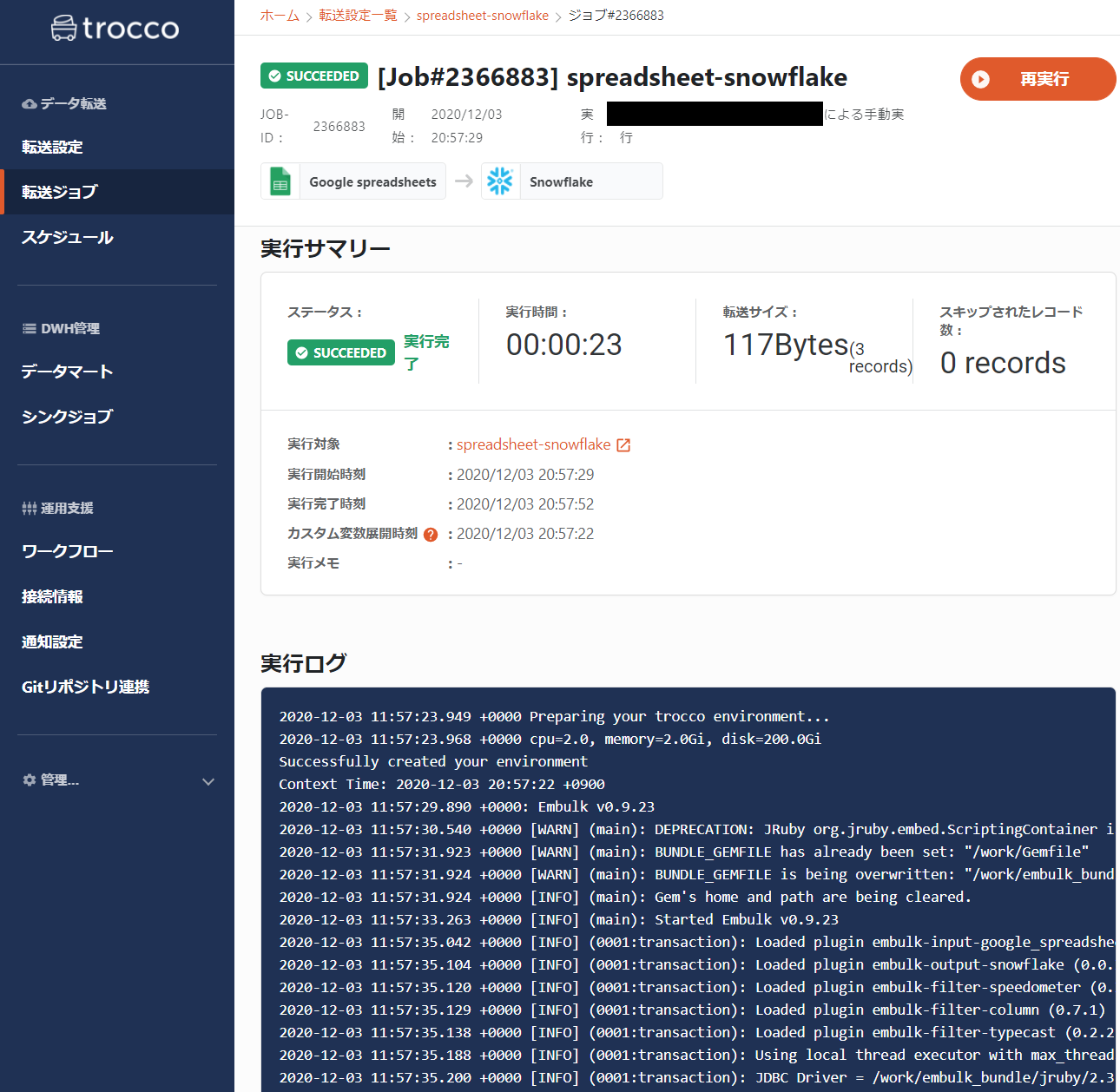
Task: Select 通知設定 in the sidebar
Action: pyautogui.click(x=51, y=641)
